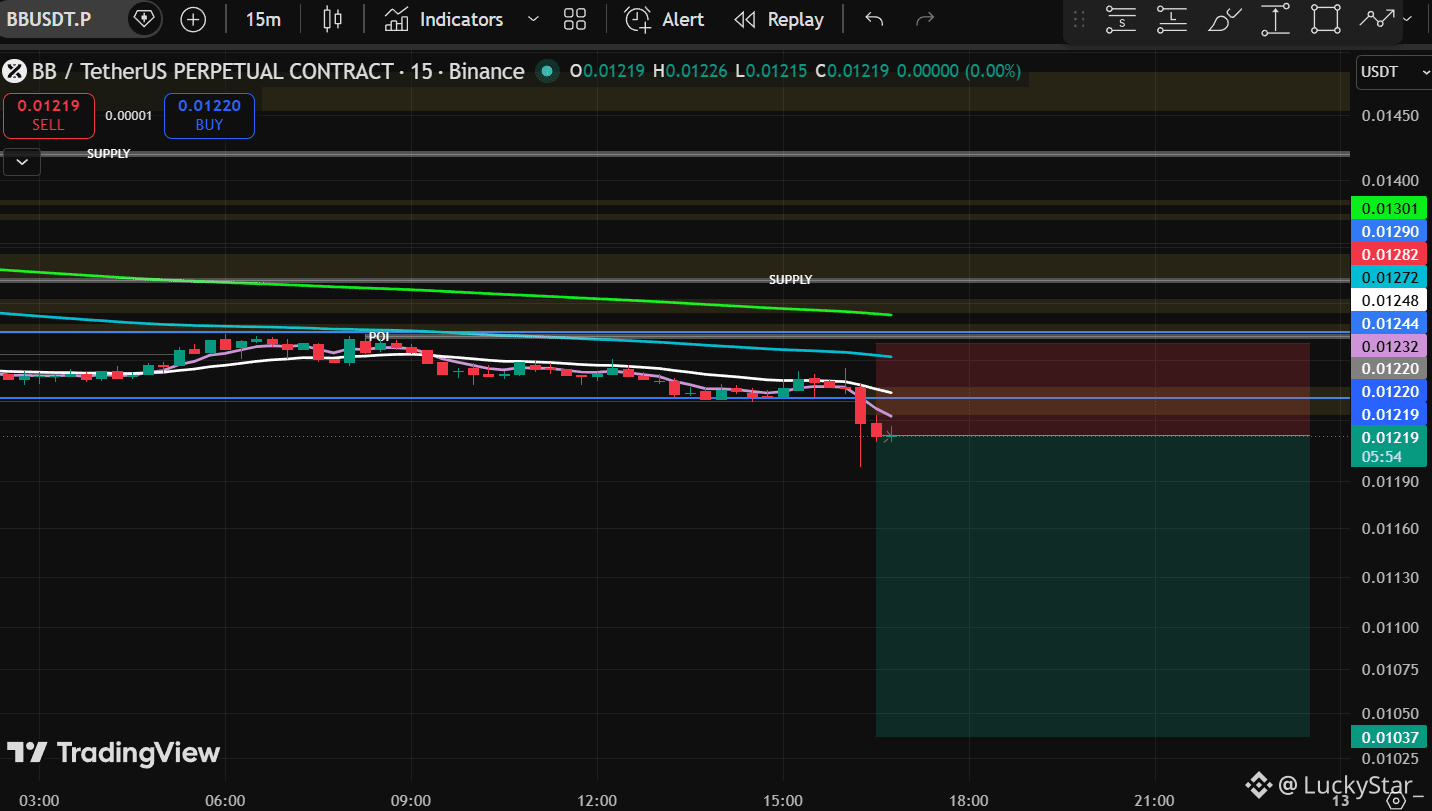The width and height of the screenshot is (1432, 811).
Task: Select the Long Position drawing tool
Action: pos(1172,19)
